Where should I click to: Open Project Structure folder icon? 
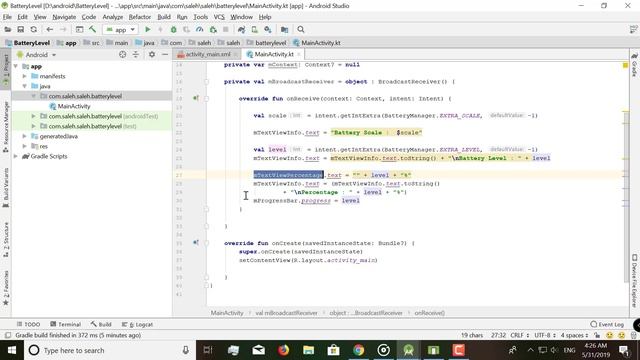(x=284, y=29)
